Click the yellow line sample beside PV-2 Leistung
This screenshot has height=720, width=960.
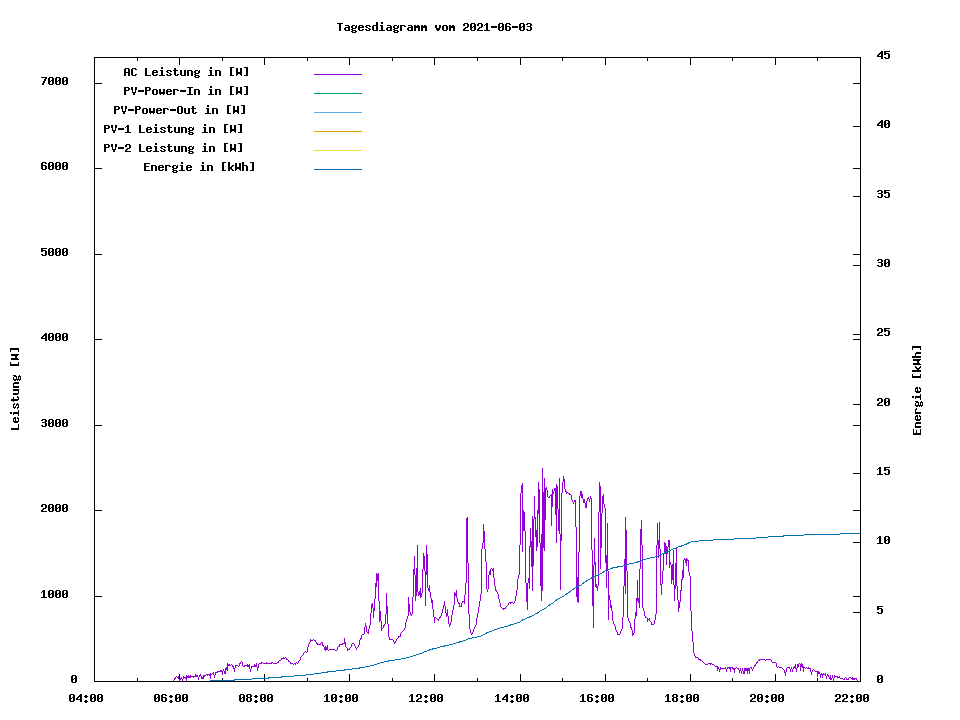click(x=337, y=150)
